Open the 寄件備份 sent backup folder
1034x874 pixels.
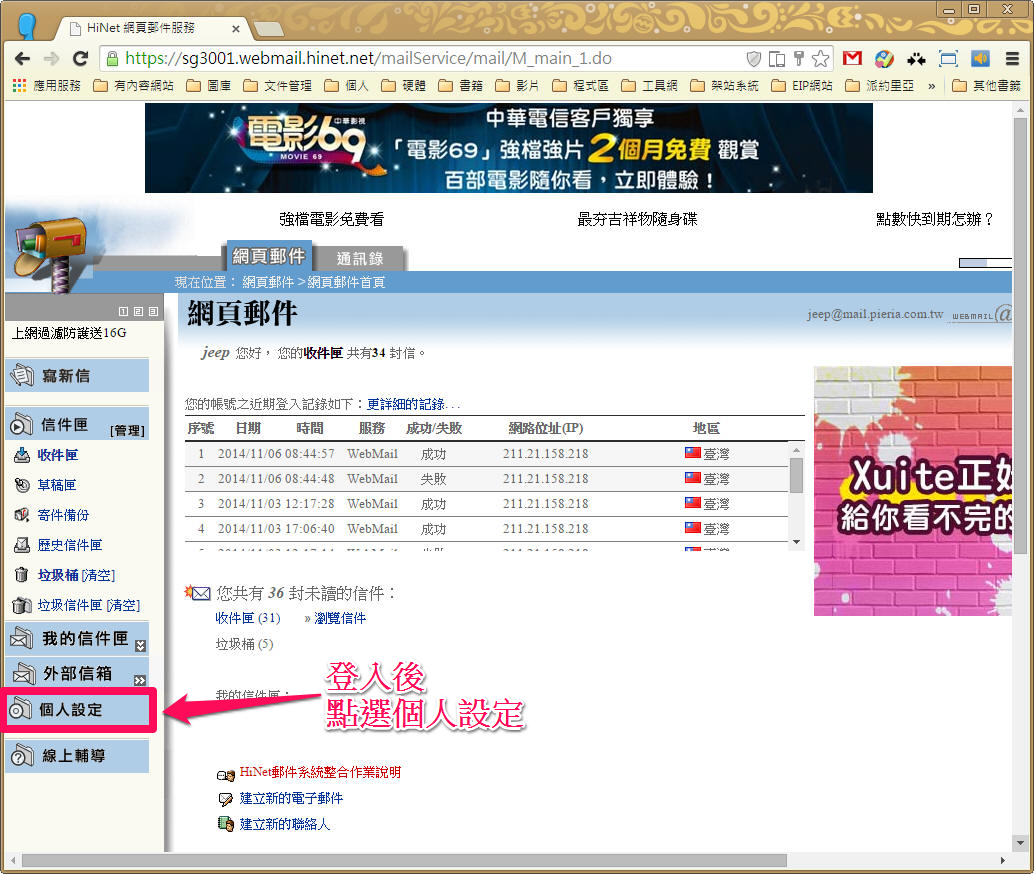point(63,515)
